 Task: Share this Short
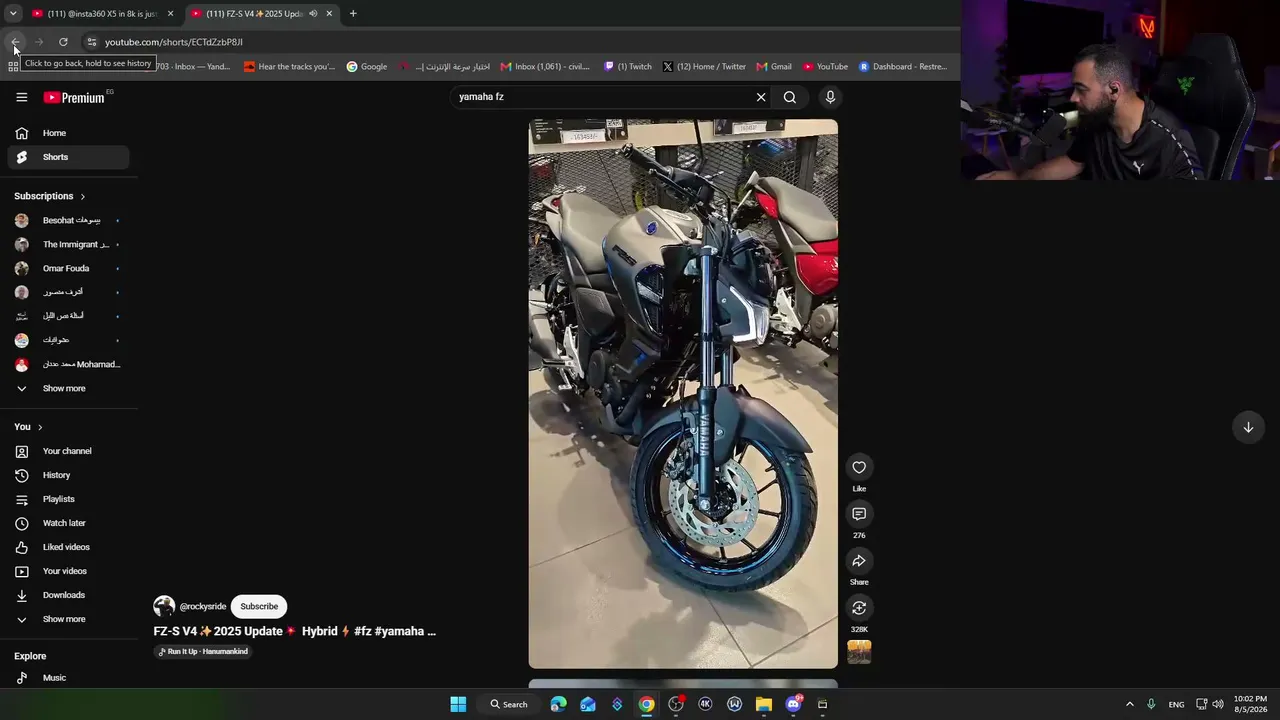pyautogui.click(x=859, y=561)
